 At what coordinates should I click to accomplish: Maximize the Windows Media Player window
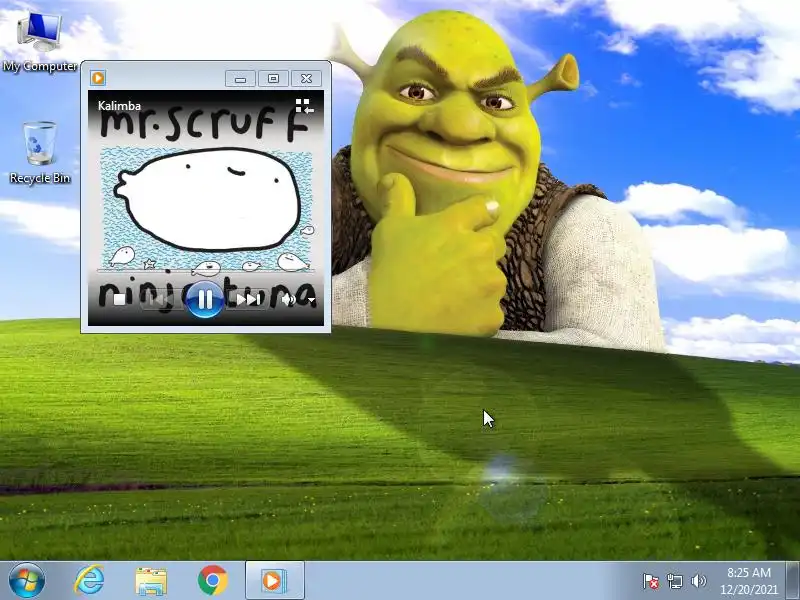coord(273,79)
